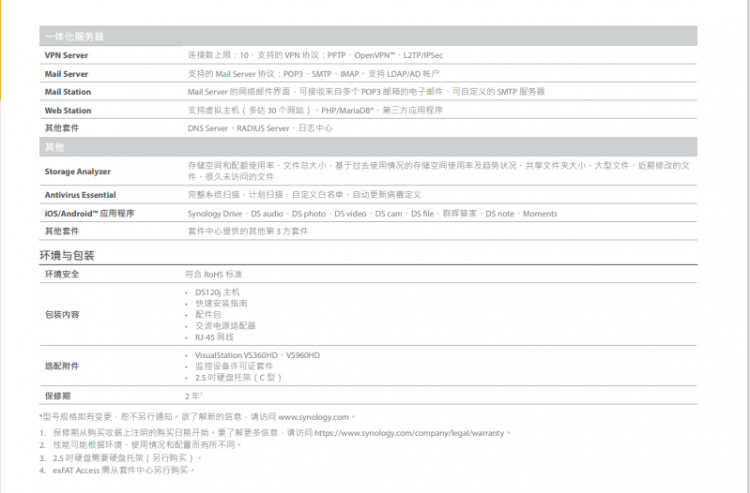
Task: Click the 一体化服务器 section header
Action: pos(74,36)
